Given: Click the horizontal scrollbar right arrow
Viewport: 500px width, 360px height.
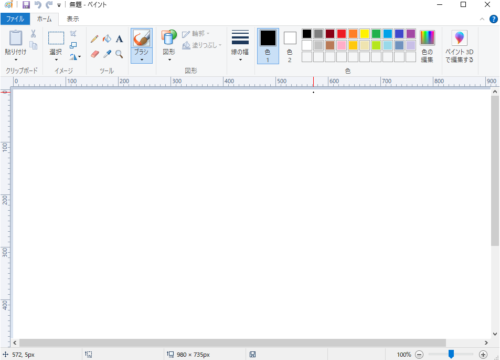Looking at the screenshot, I should click(486, 343).
